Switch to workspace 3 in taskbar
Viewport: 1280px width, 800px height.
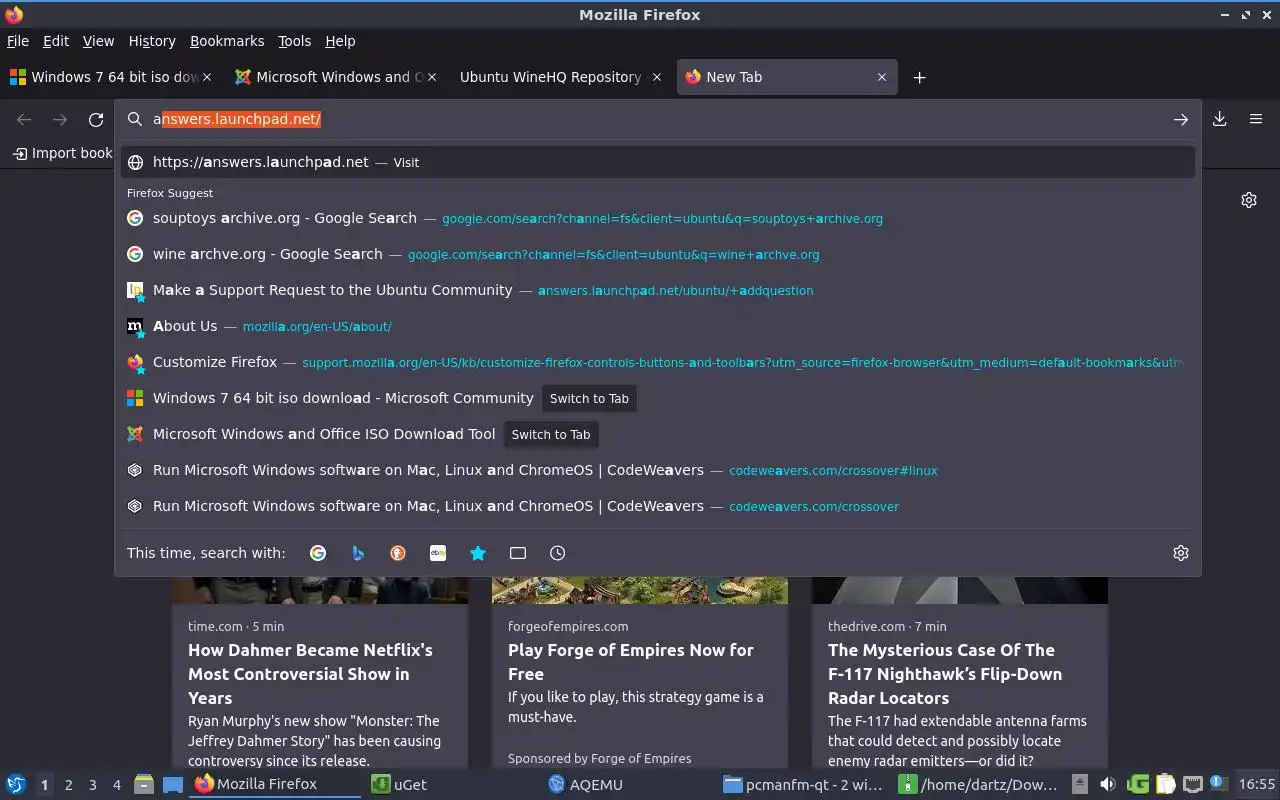pyautogui.click(x=93, y=785)
